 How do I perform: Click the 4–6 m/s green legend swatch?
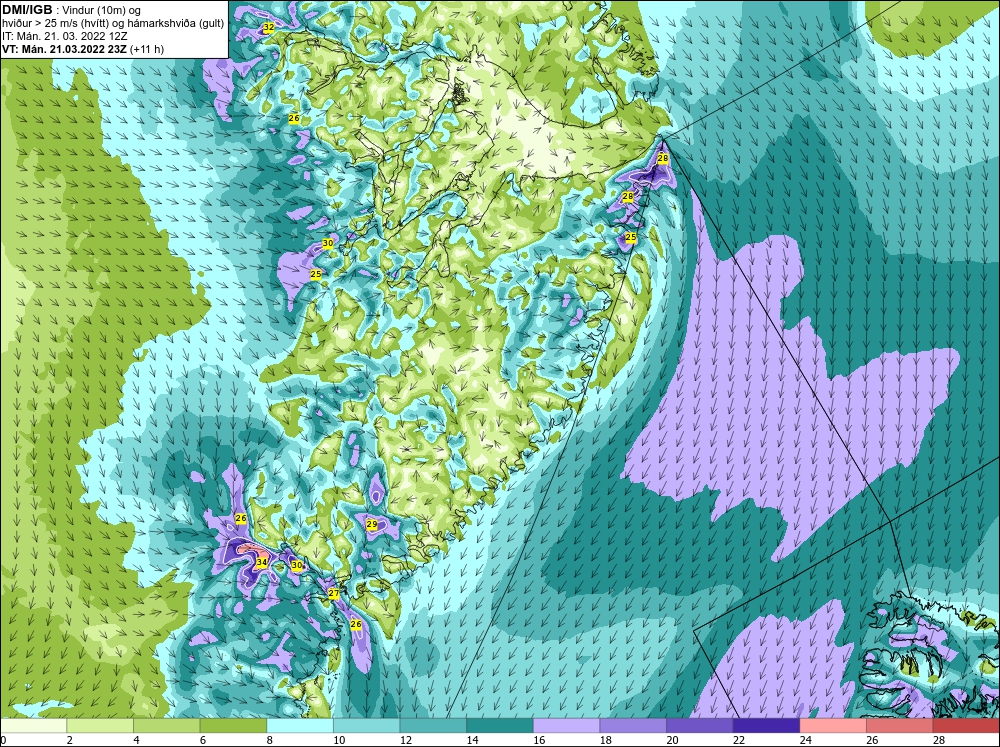point(166,726)
